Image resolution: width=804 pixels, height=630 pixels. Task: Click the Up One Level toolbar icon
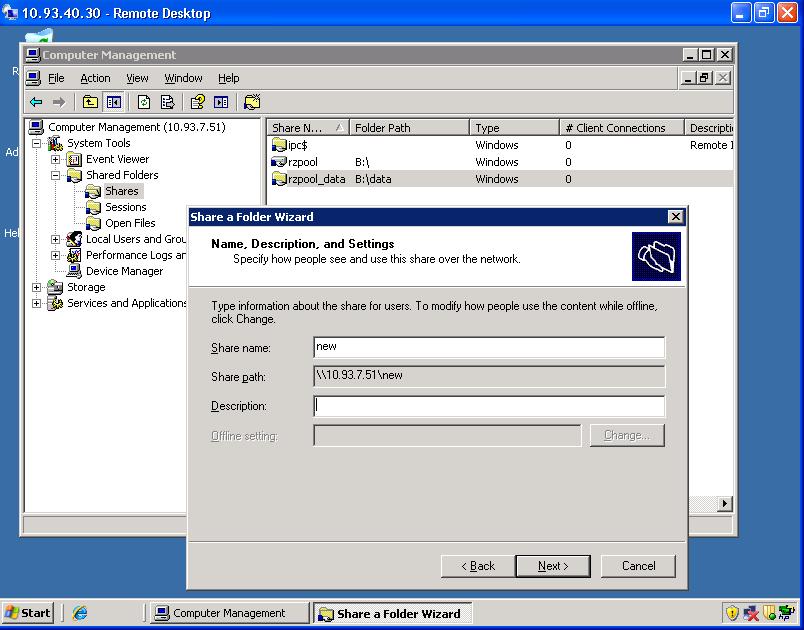point(90,102)
